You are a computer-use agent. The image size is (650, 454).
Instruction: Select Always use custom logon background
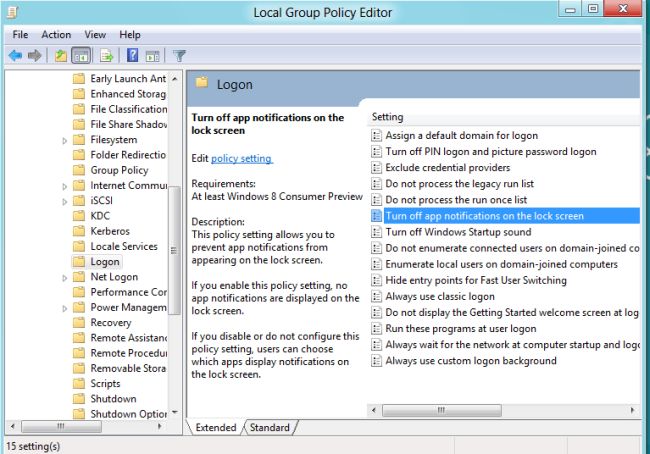coord(471,361)
